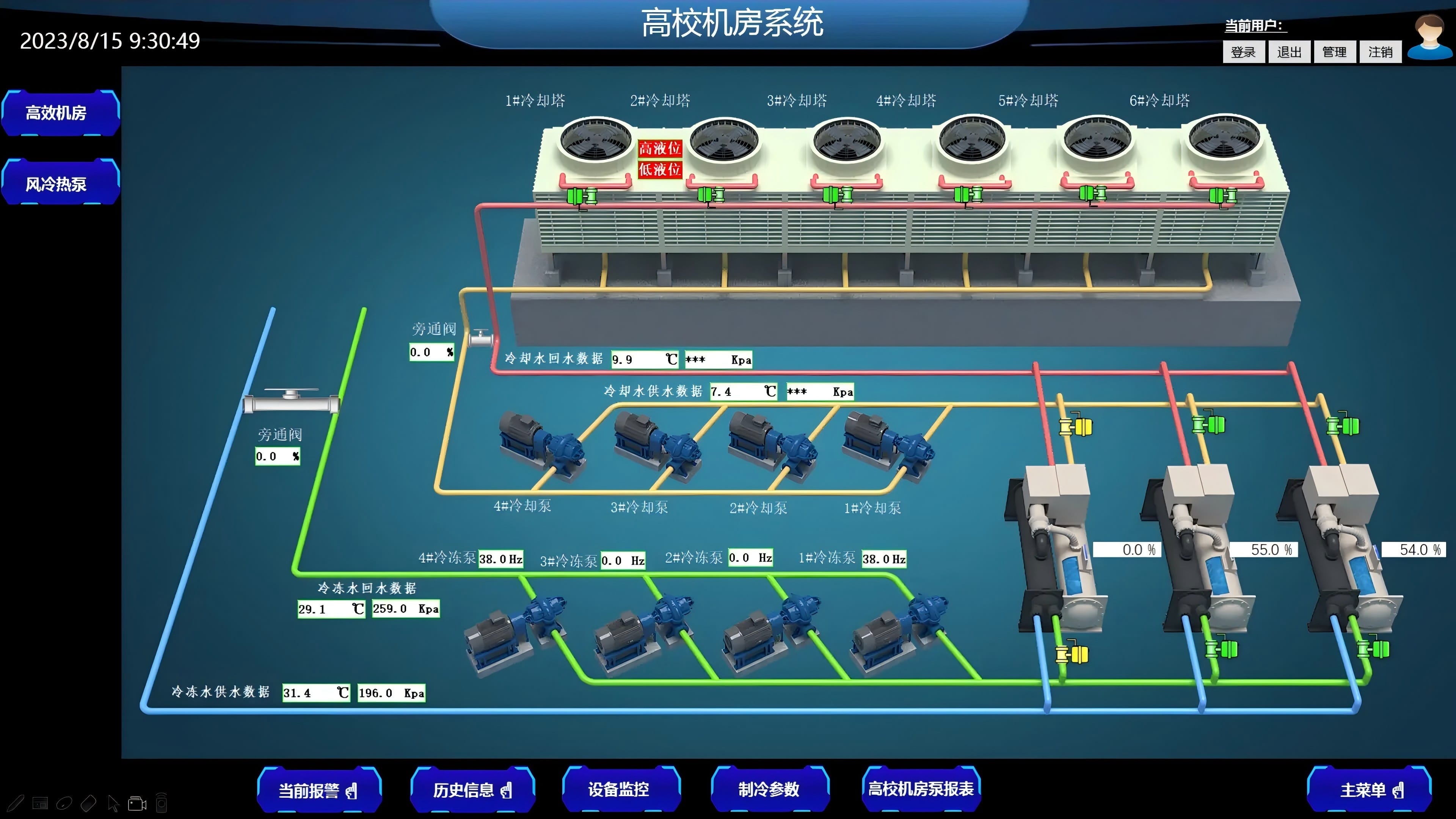Select the eraser annotation tool
1456x819 pixels.
[x=89, y=803]
